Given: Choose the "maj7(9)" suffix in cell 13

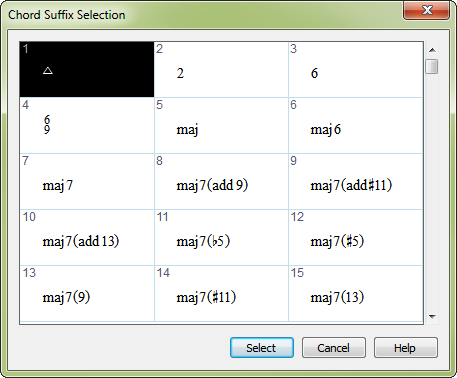Looking at the screenshot, I should [87, 293].
